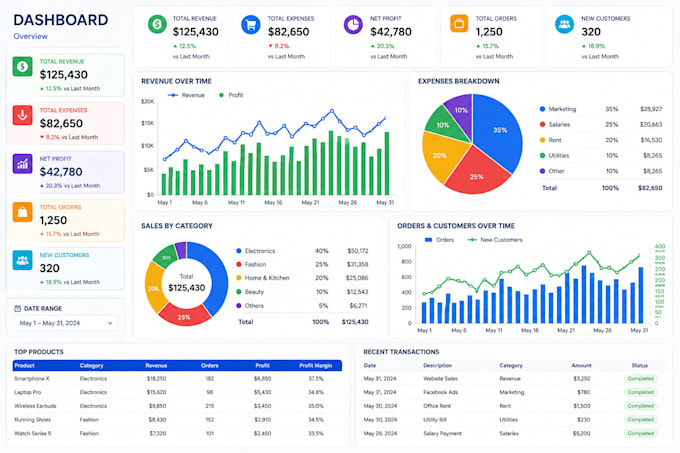Click the purple pie icon in the top Net Profit card
This screenshot has height=453, width=680.
(353, 25)
